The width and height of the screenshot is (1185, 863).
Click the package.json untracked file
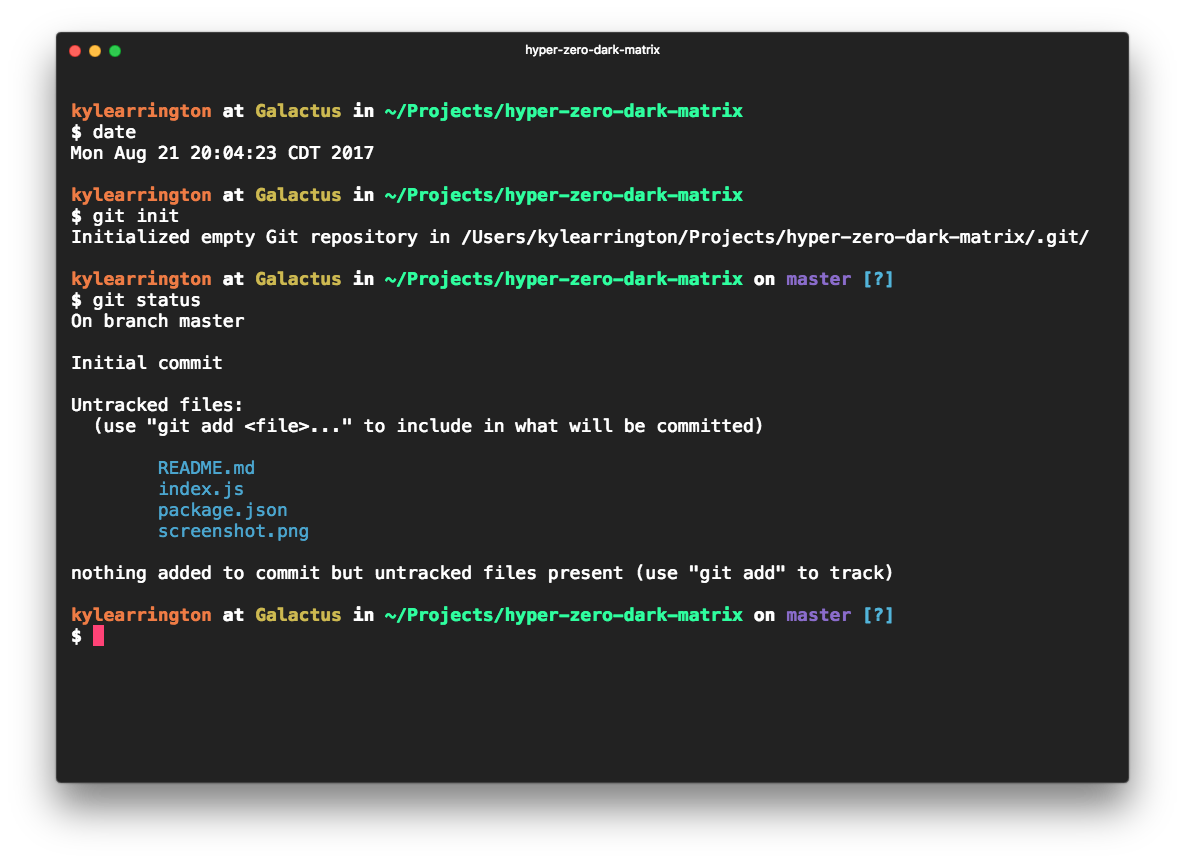pos(222,509)
